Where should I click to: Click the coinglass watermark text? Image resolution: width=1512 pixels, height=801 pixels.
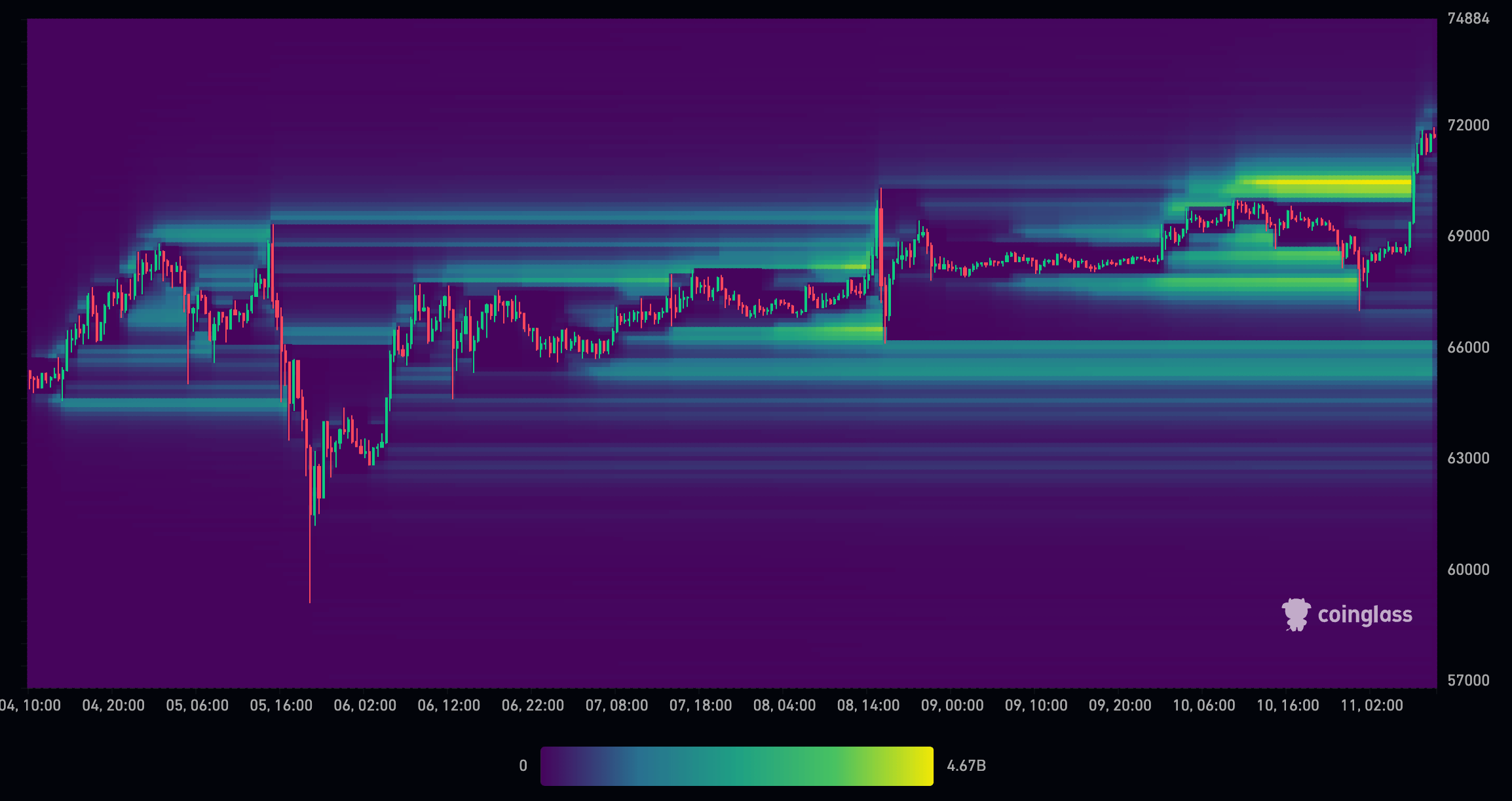[x=1365, y=615]
